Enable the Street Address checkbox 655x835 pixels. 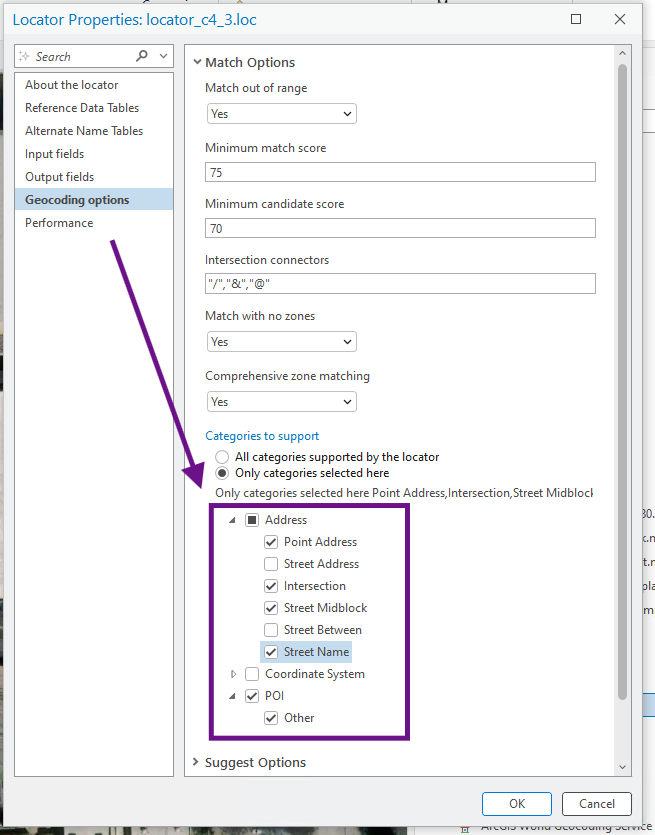(x=271, y=564)
